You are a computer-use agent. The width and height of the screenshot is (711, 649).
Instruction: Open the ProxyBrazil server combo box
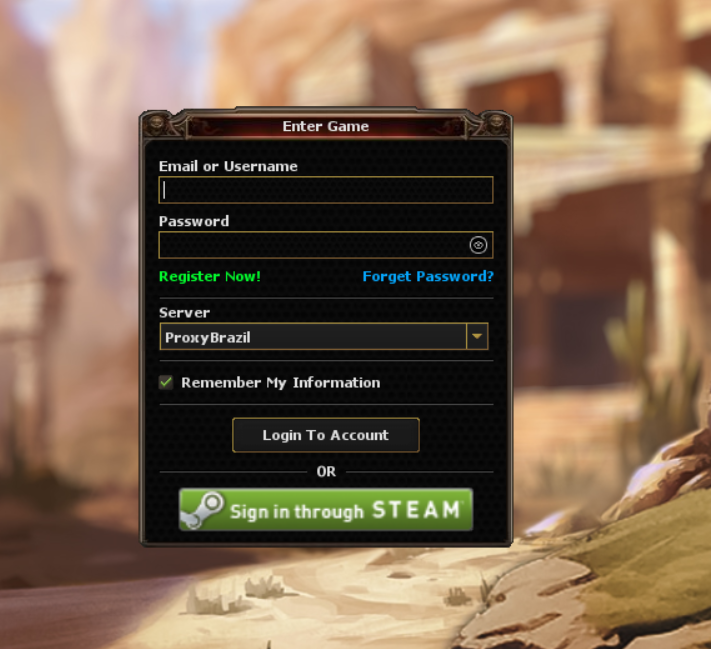coord(324,337)
